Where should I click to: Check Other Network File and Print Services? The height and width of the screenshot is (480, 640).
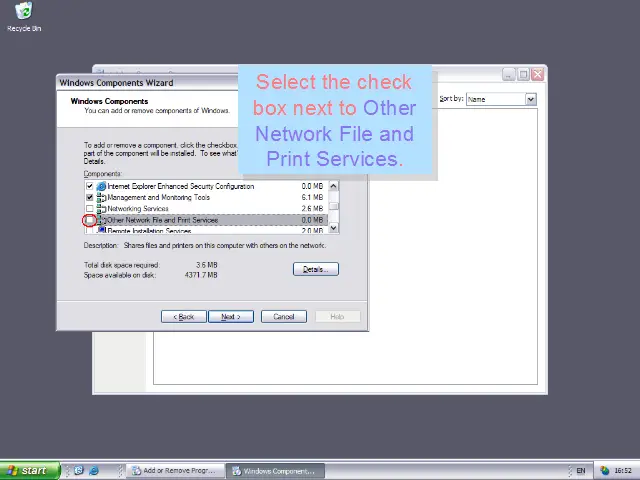pyautogui.click(x=89, y=220)
